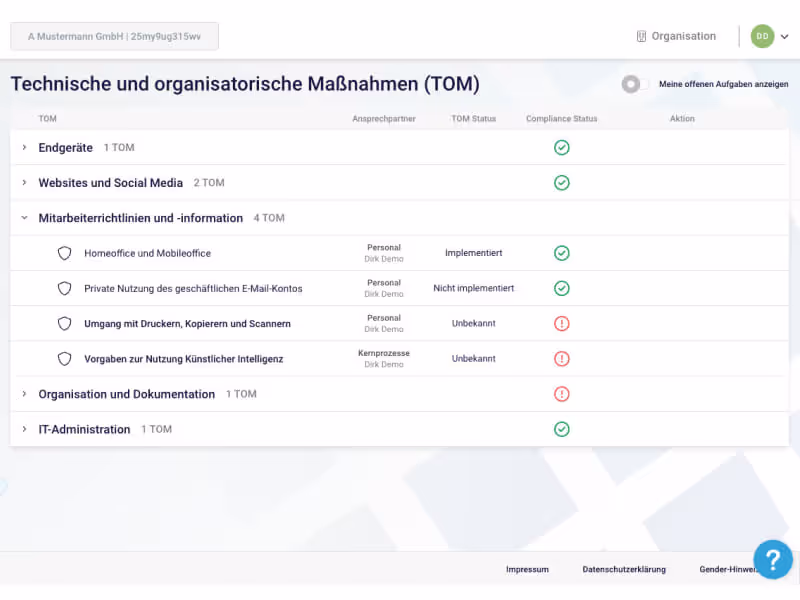Click Kernprozesse Dirk Demo contact cell

tap(384, 358)
